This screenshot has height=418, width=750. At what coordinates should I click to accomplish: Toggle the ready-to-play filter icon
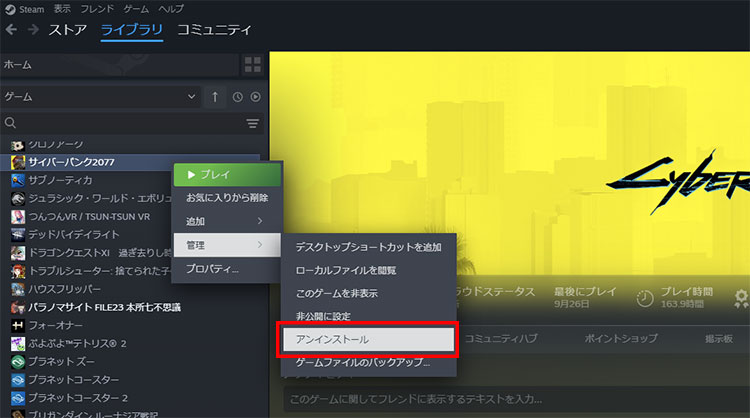click(255, 97)
